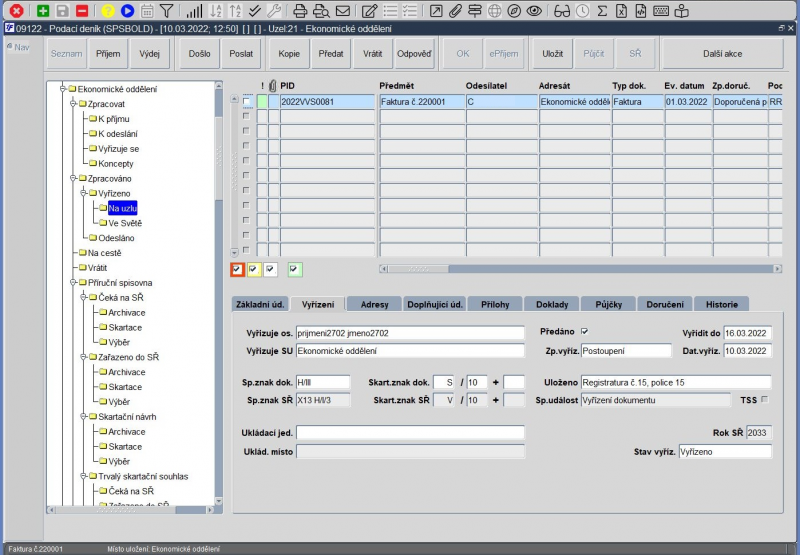Click the Uložit button
Image resolution: width=800 pixels, height=555 pixels.
coord(553,54)
